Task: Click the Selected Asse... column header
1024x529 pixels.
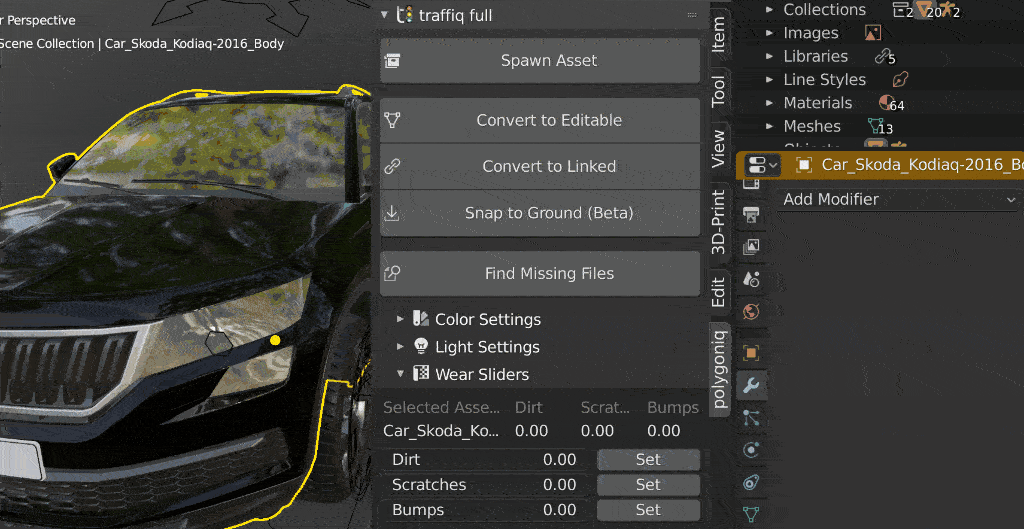Action: (441, 408)
